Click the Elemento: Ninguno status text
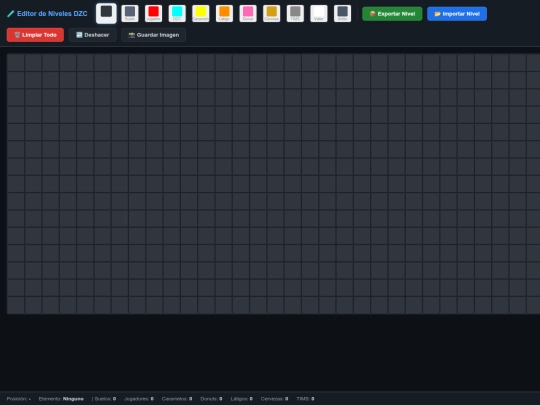Screen dimensions: 540x405 [61, 399]
